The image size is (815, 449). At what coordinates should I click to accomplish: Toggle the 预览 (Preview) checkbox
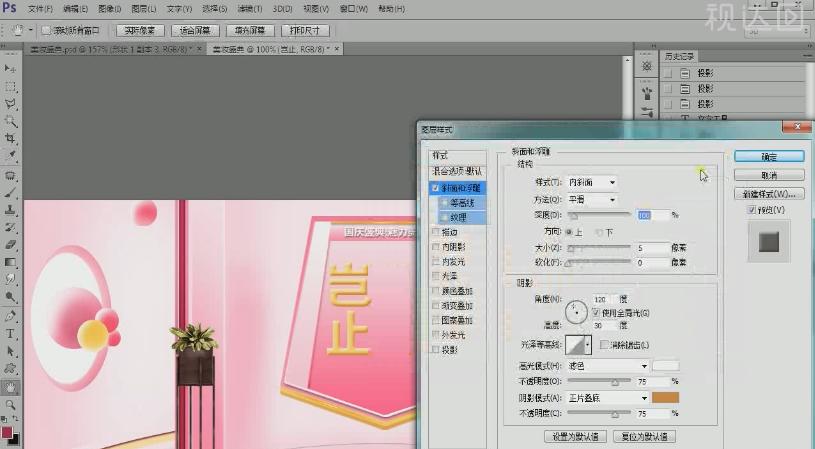tap(751, 209)
